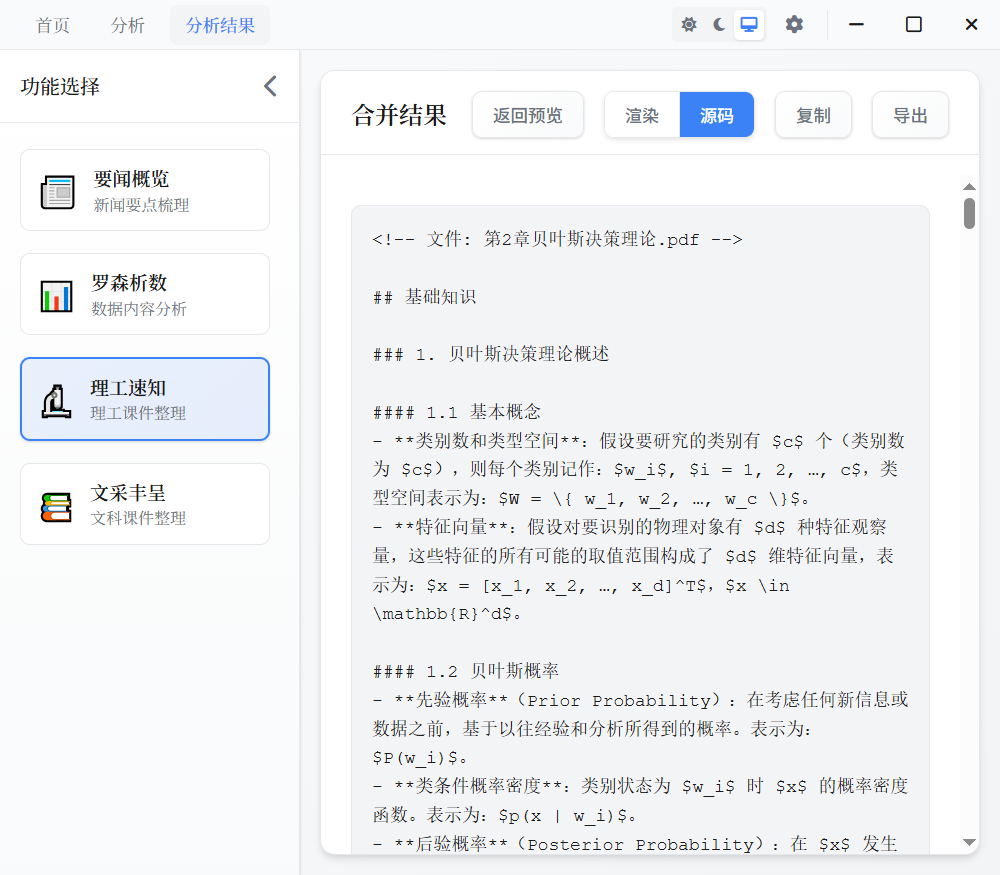Click the bar chart icon for 罗森析数
The width and height of the screenshot is (1000, 875).
(57, 293)
